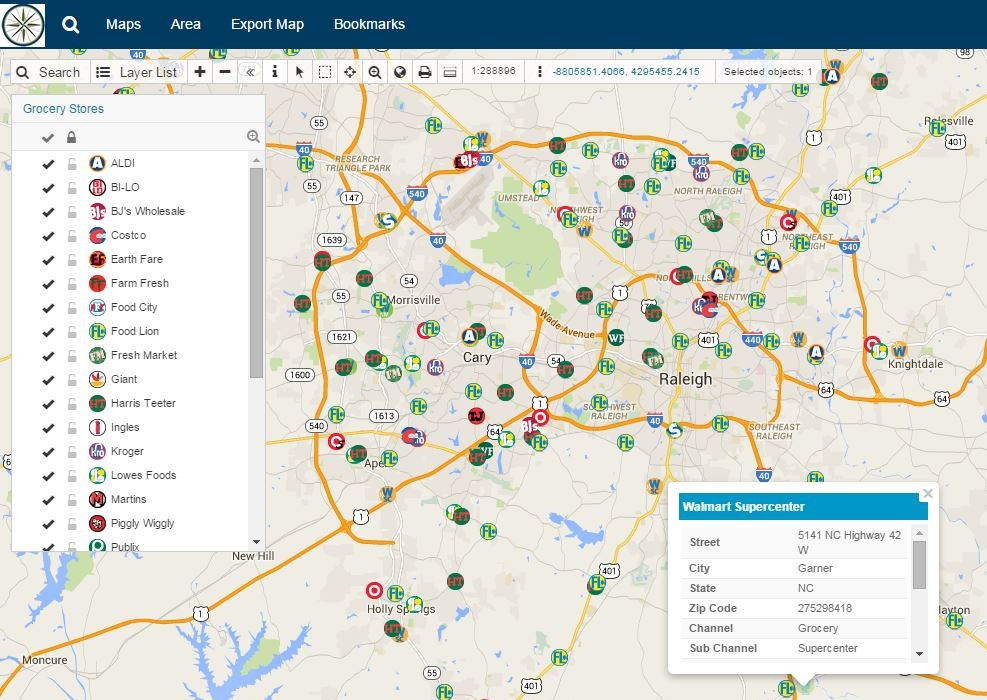Toggle the Harris Teeter layer lock
The width and height of the screenshot is (987, 700).
(x=72, y=404)
